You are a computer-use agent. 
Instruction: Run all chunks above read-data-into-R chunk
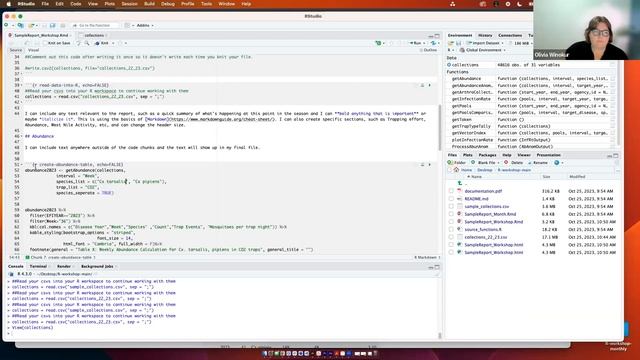pos(422,85)
